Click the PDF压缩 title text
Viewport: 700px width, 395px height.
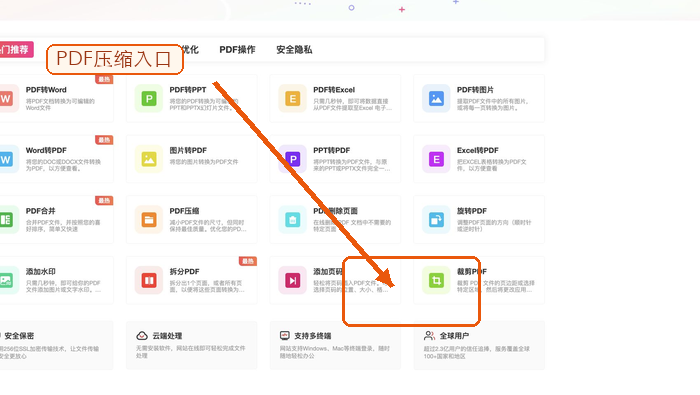click(x=184, y=211)
